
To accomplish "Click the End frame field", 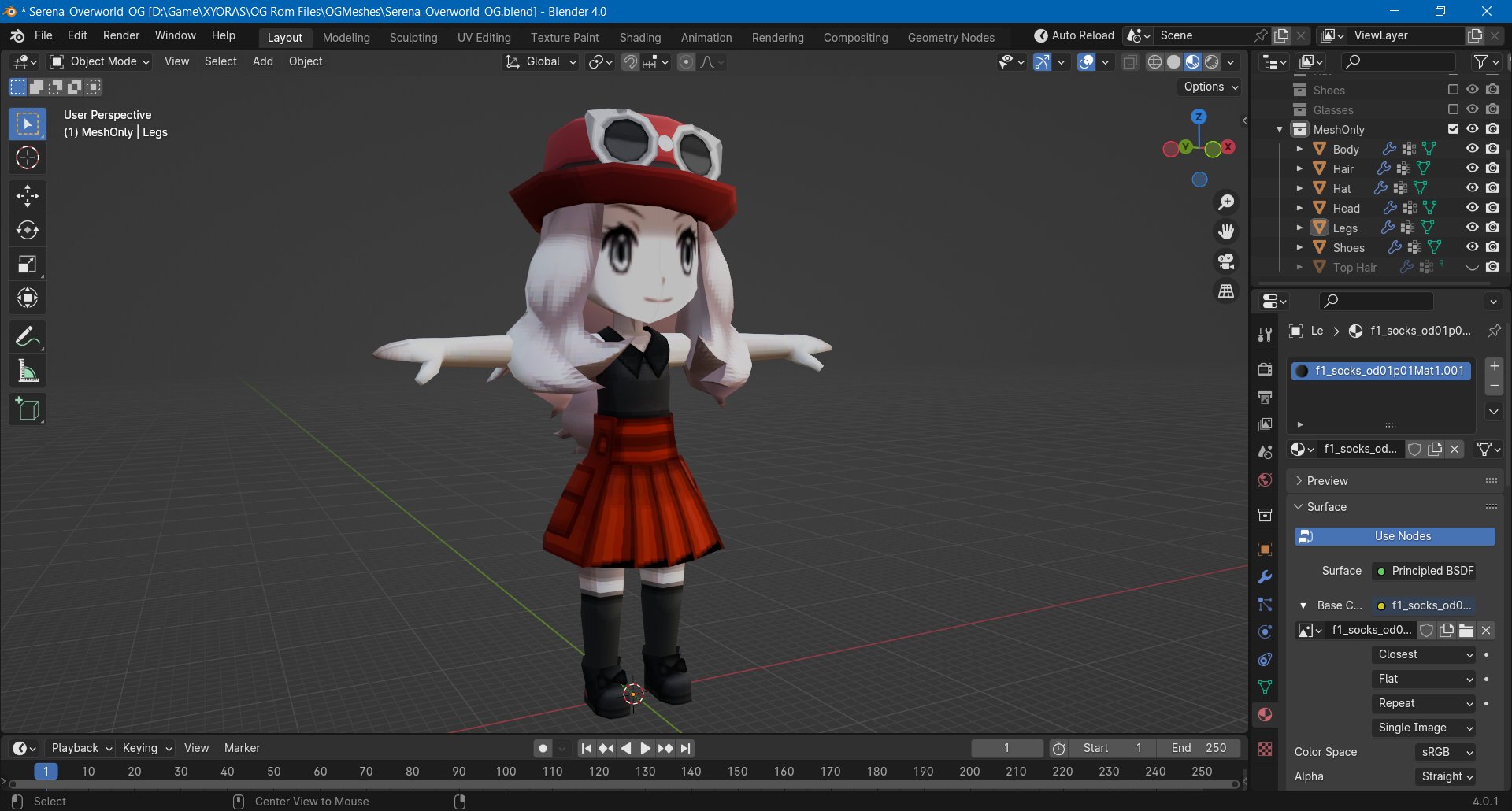I will [1199, 748].
